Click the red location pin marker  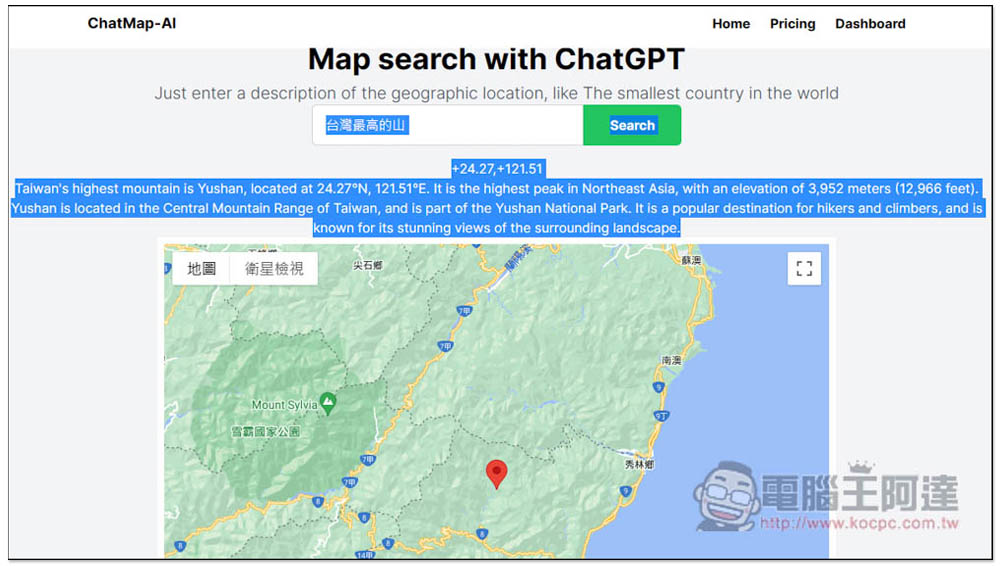496,474
